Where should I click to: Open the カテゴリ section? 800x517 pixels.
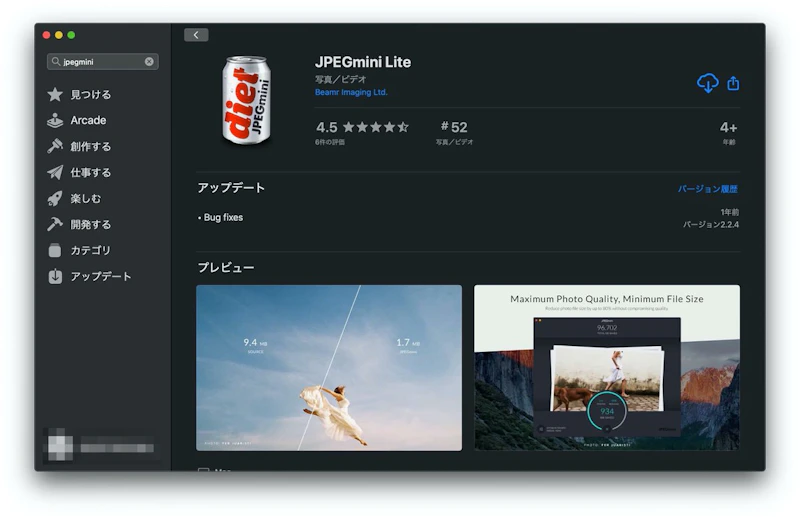click(x=79, y=251)
